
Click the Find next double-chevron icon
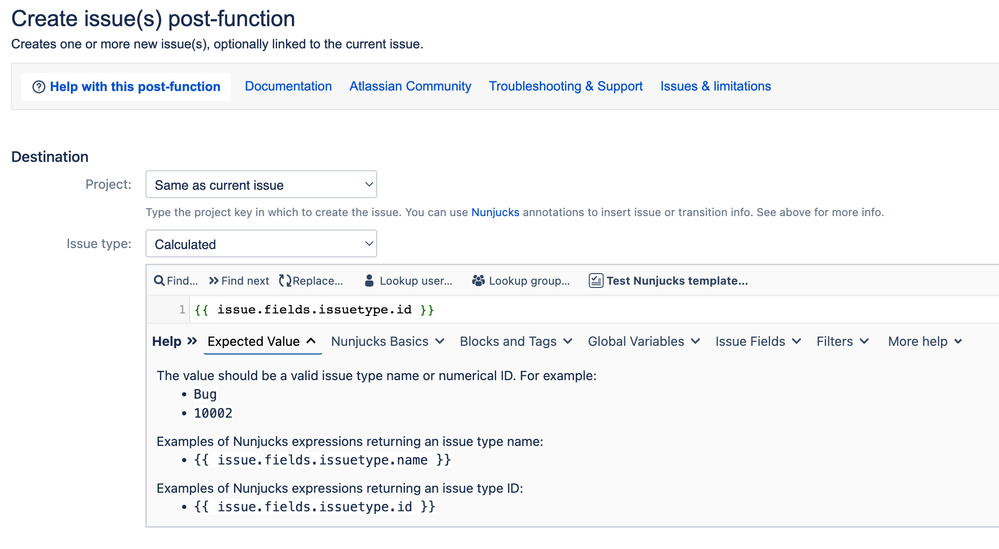[x=213, y=281]
